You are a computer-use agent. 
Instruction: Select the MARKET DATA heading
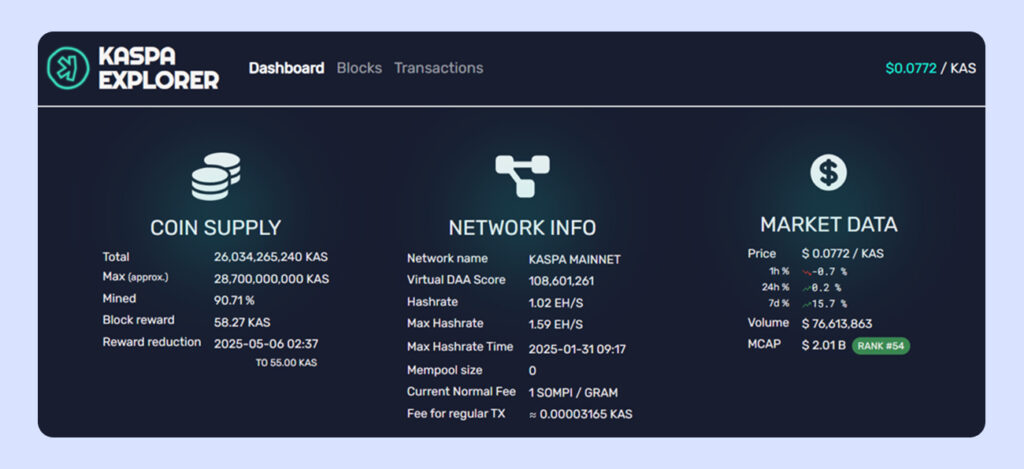pos(828,225)
